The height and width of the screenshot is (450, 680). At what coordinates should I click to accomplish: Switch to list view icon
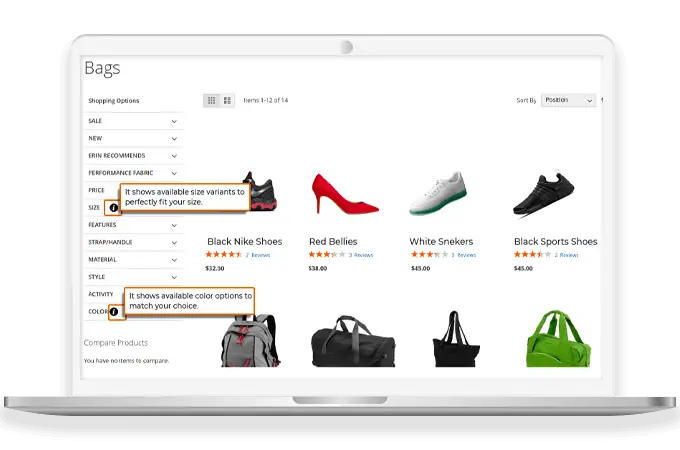[x=227, y=101]
